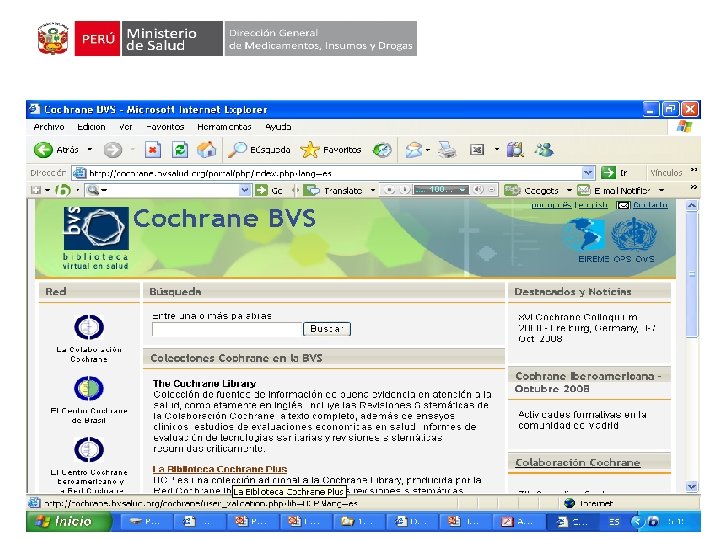Viewport: 720px width, 540px height.
Task: Open El Centro Cochrane Iberoamericano icon
Action: [89, 450]
